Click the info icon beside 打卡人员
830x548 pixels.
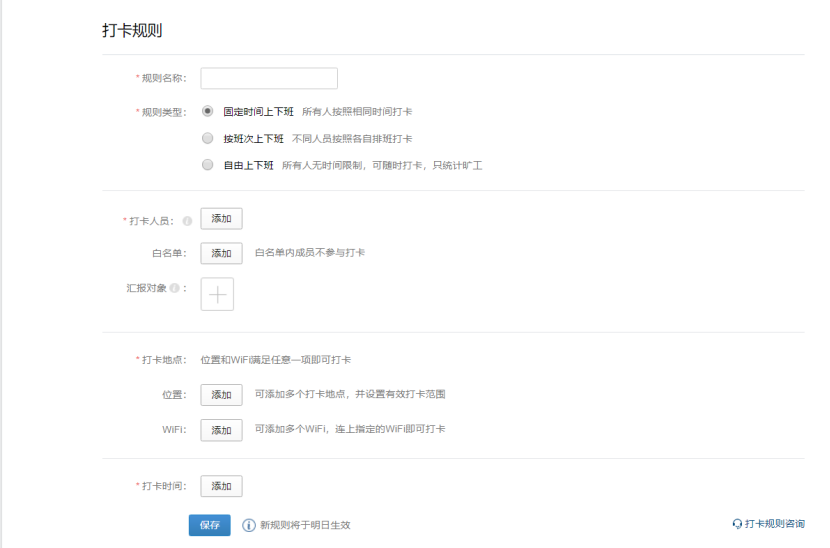[187, 221]
